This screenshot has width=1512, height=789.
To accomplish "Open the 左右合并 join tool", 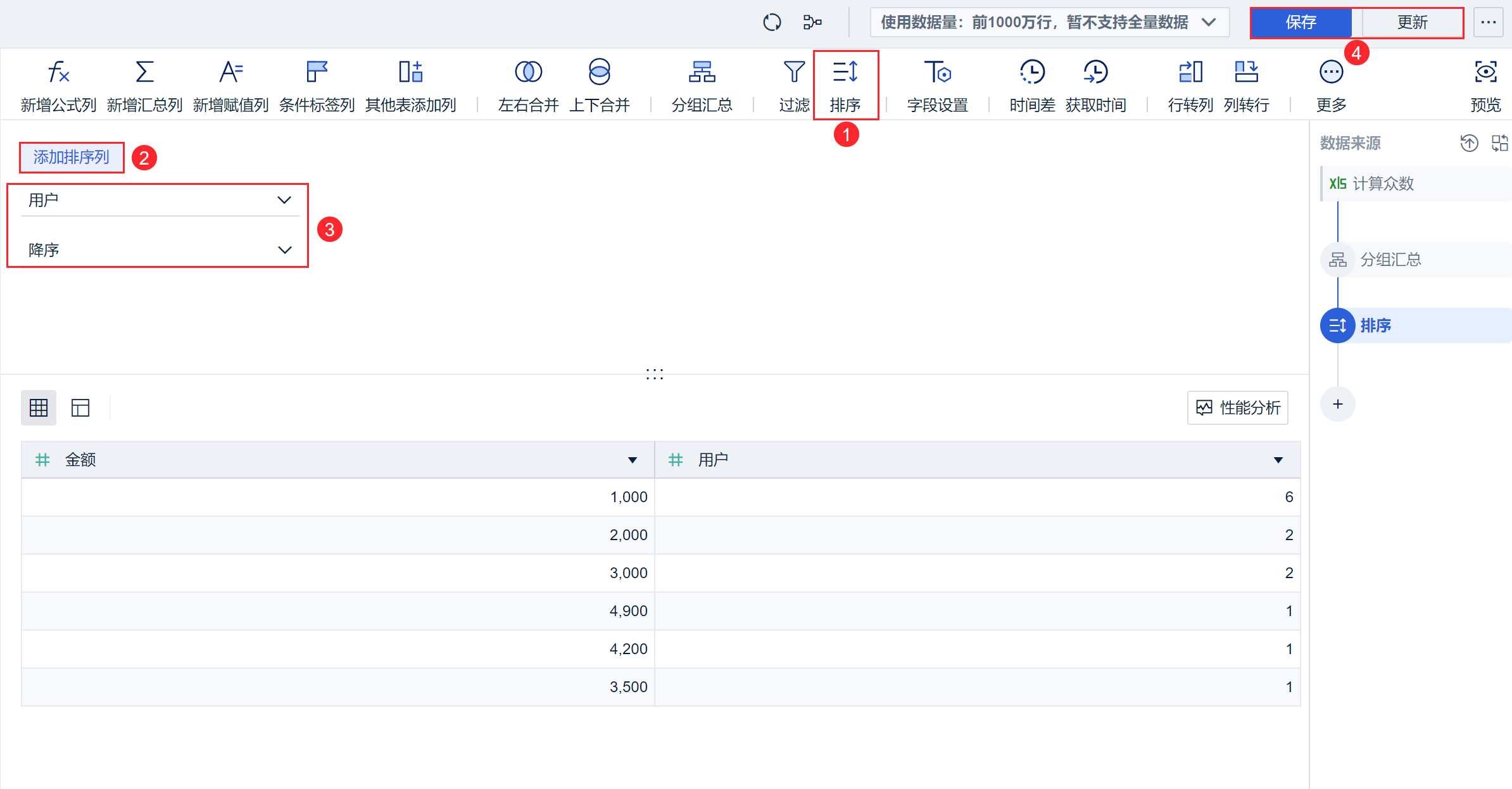I will pos(528,72).
